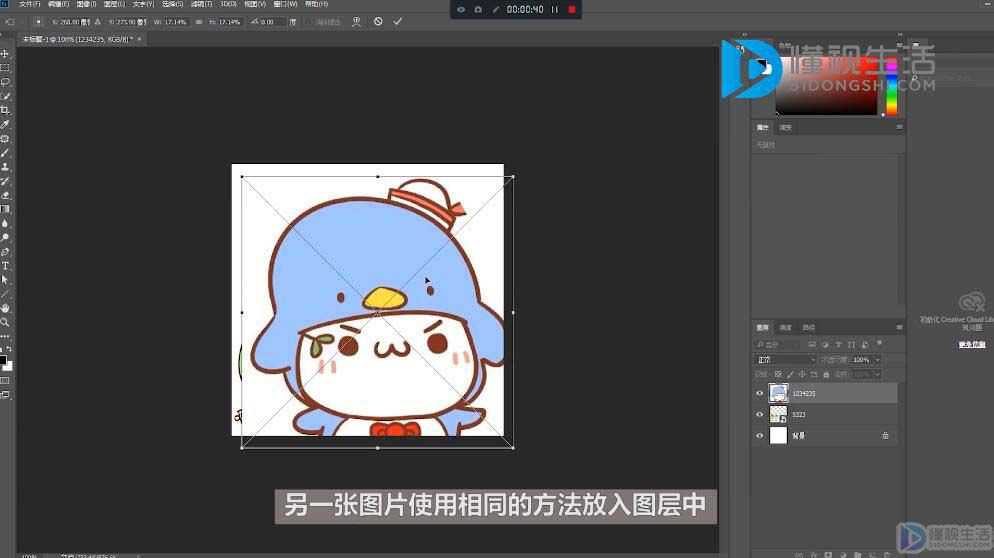Select the Crop tool

tap(5, 110)
